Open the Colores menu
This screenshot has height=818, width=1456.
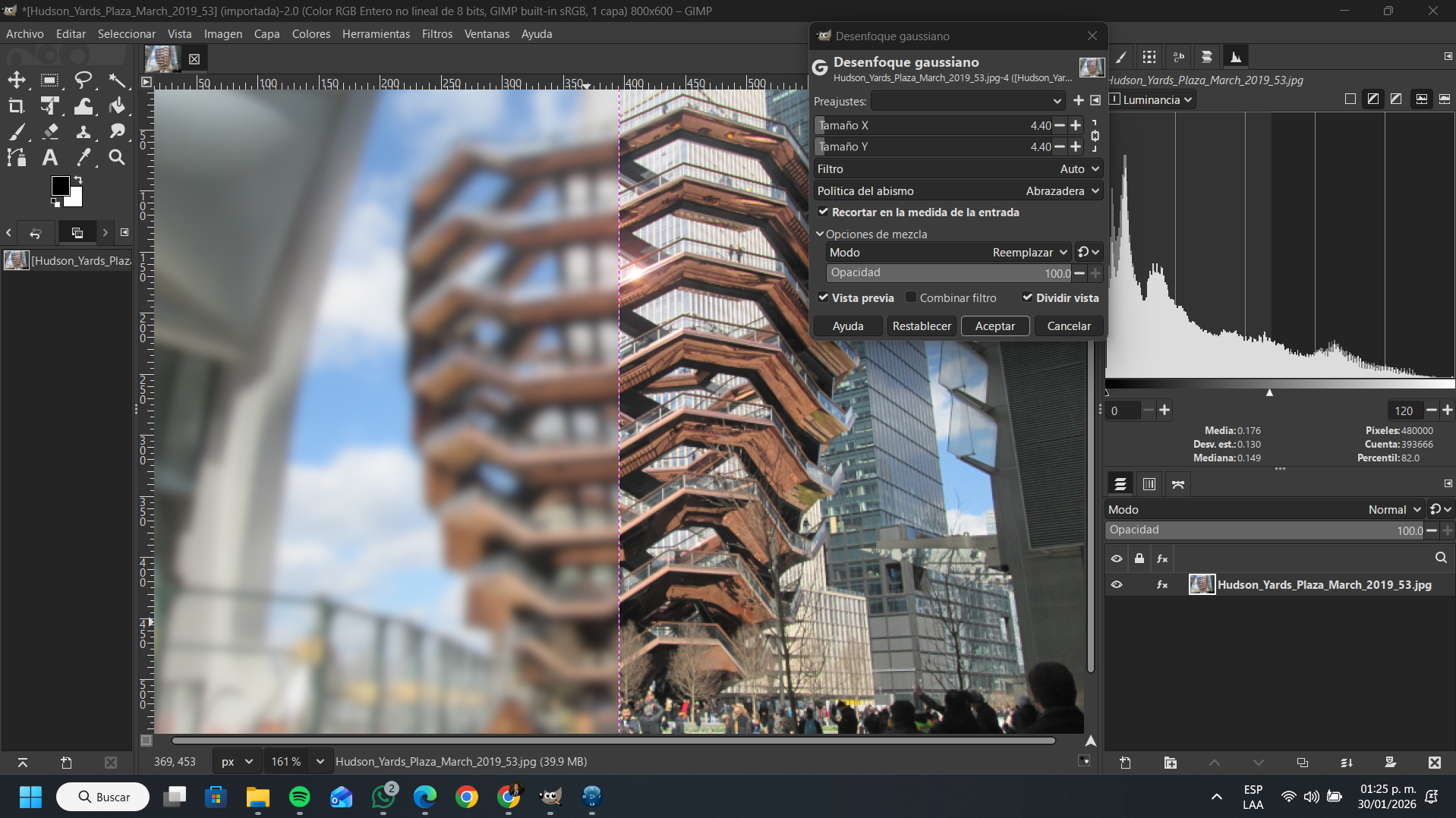coord(310,34)
